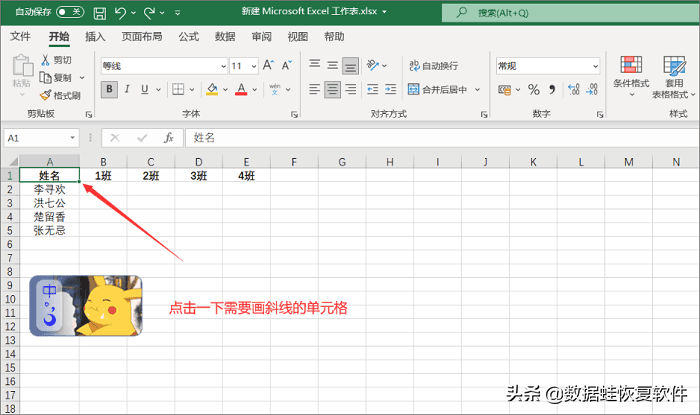Toggle center horizontal alignment
The image size is (700, 415).
[x=332, y=89]
